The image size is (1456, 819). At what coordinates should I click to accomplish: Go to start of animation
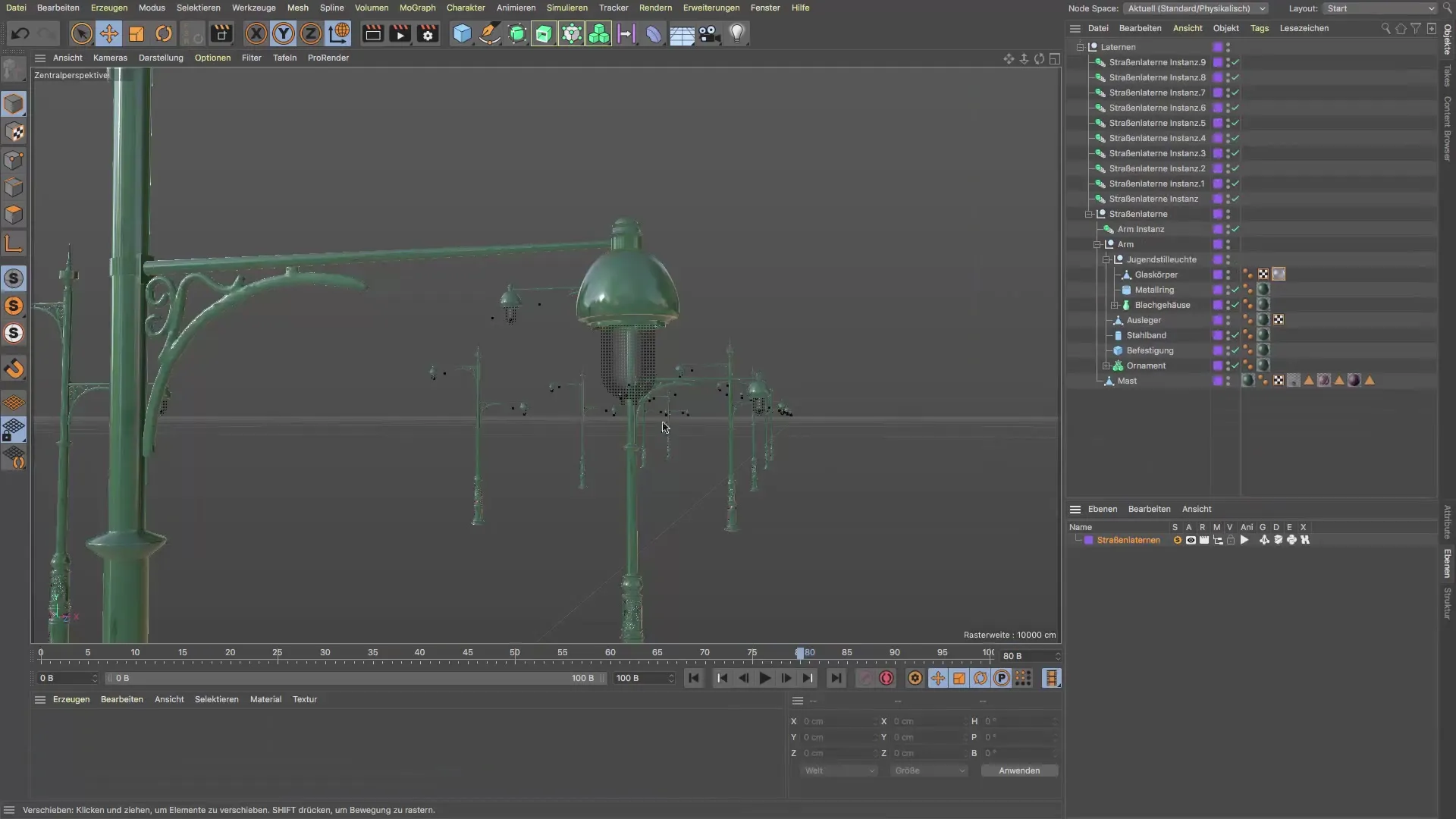[694, 678]
